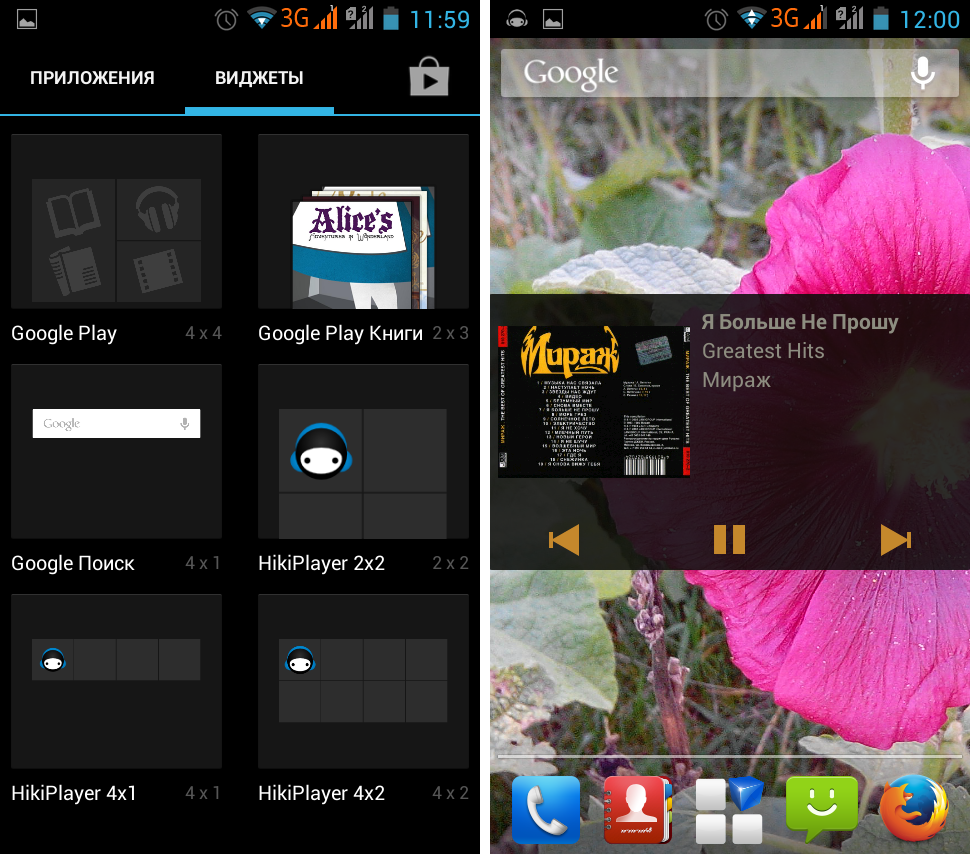Image resolution: width=970 pixels, height=854 pixels.
Task: Tap the battery icon in right status bar
Action: point(880,19)
